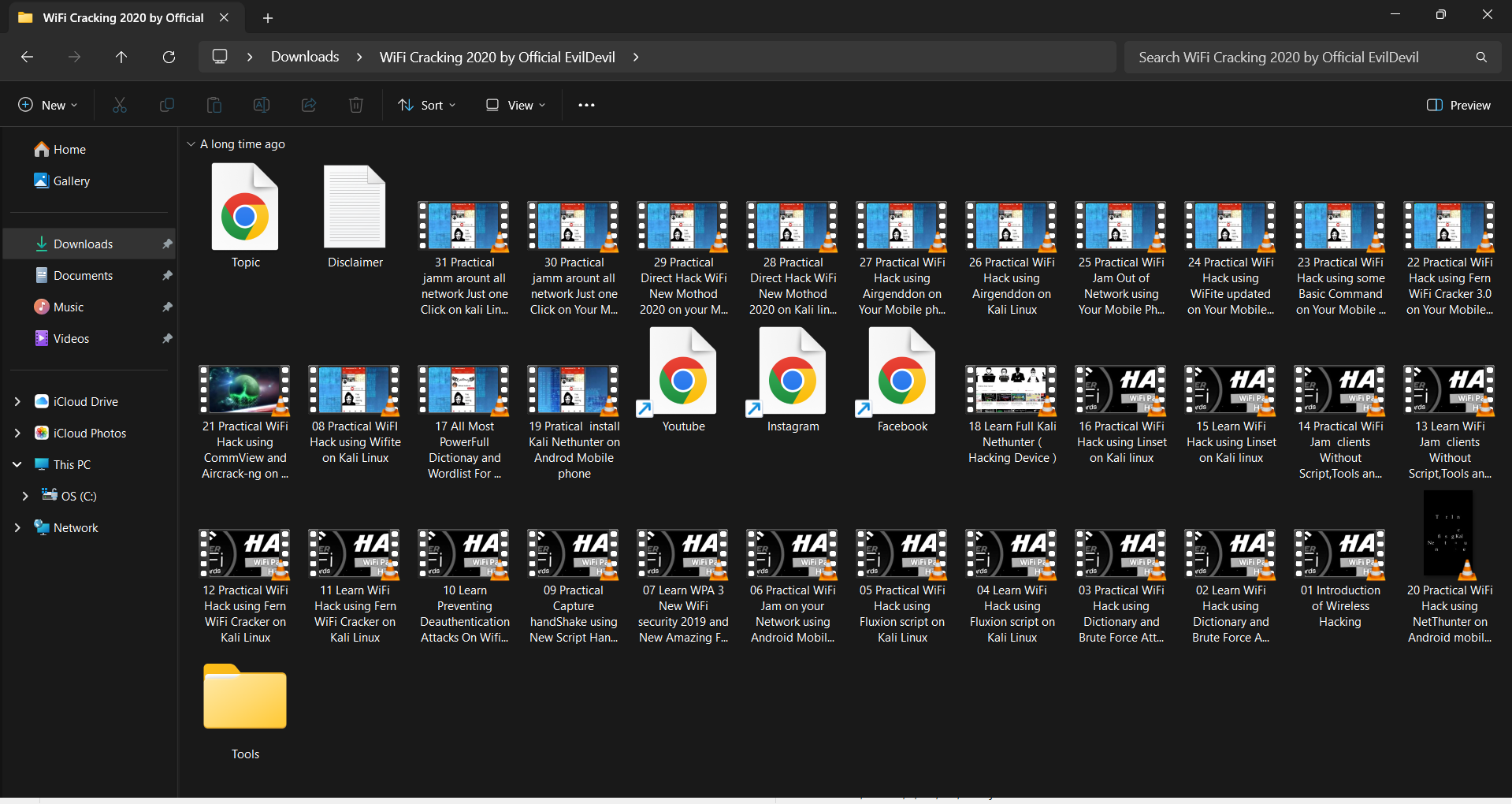The height and width of the screenshot is (804, 1512).
Task: Open the Youtube shortcut
Action: tap(683, 381)
